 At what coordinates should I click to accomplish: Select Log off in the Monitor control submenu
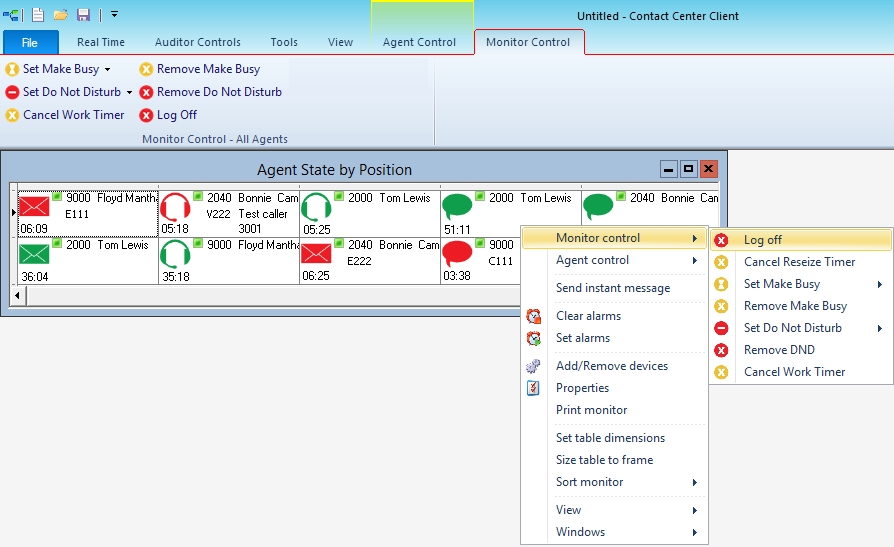[762, 240]
